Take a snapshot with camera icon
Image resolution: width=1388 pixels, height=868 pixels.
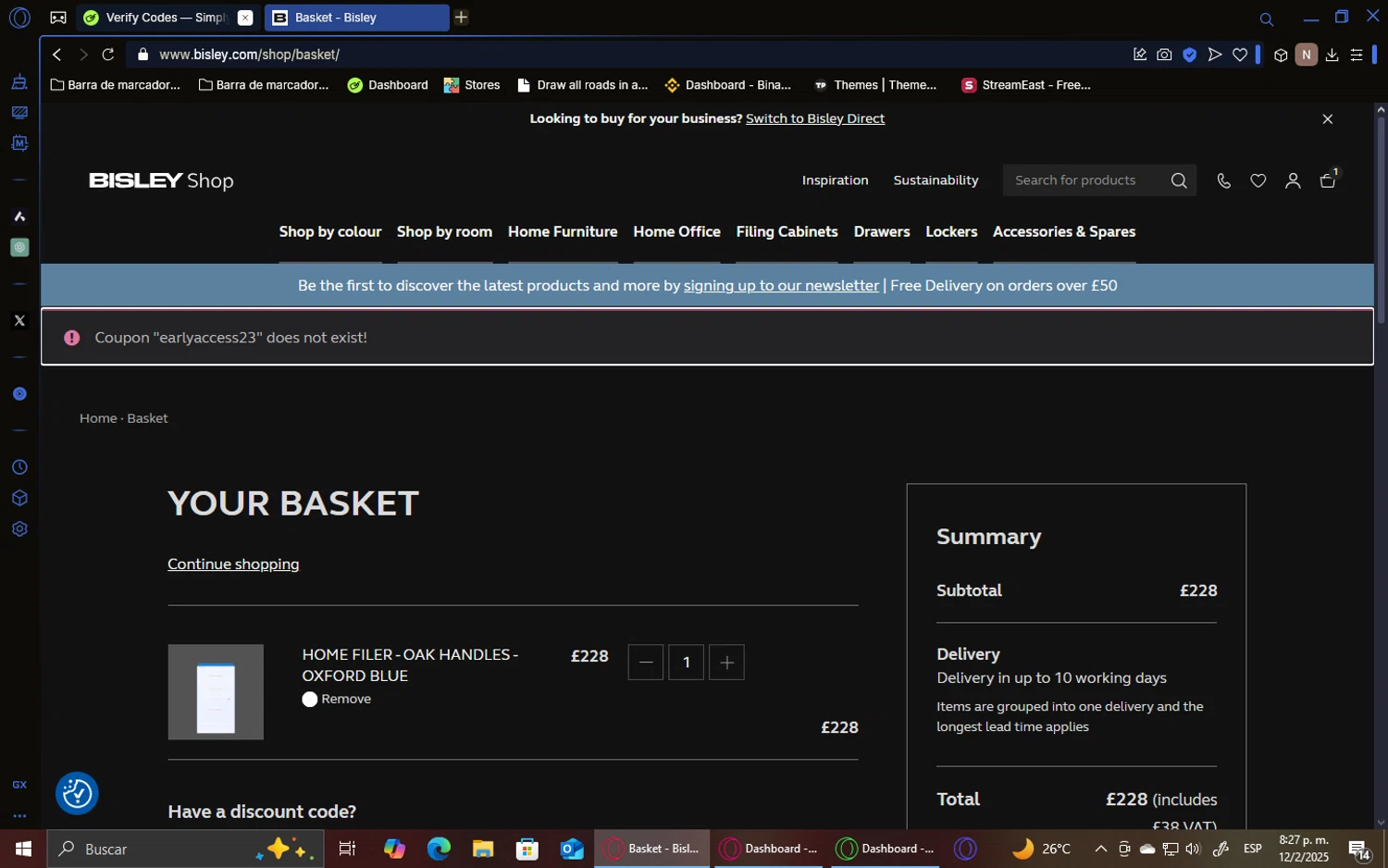(x=1164, y=55)
